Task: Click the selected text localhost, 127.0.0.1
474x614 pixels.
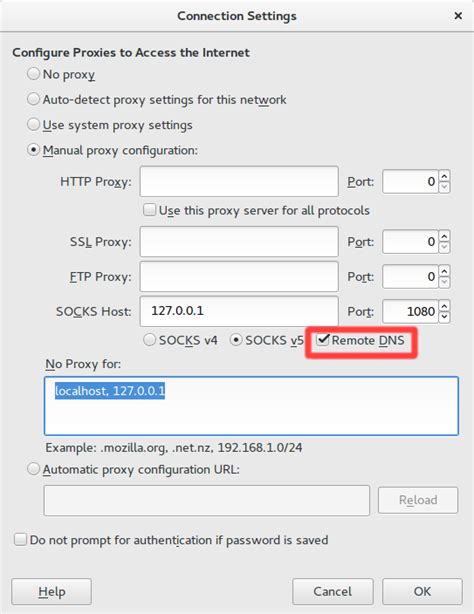Action: coord(110,391)
